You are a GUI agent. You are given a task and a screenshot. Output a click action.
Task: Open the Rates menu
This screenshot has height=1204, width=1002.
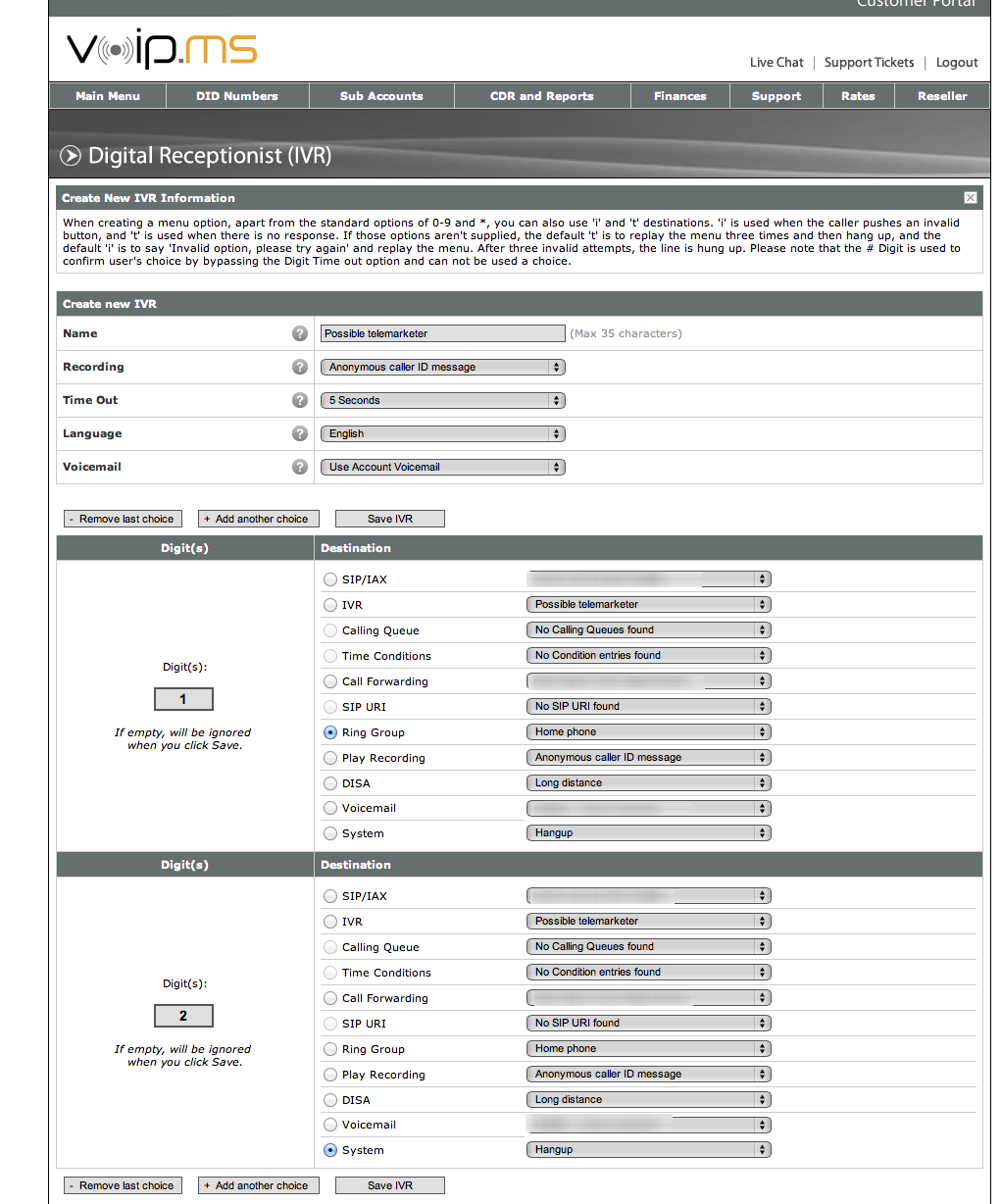tap(858, 96)
